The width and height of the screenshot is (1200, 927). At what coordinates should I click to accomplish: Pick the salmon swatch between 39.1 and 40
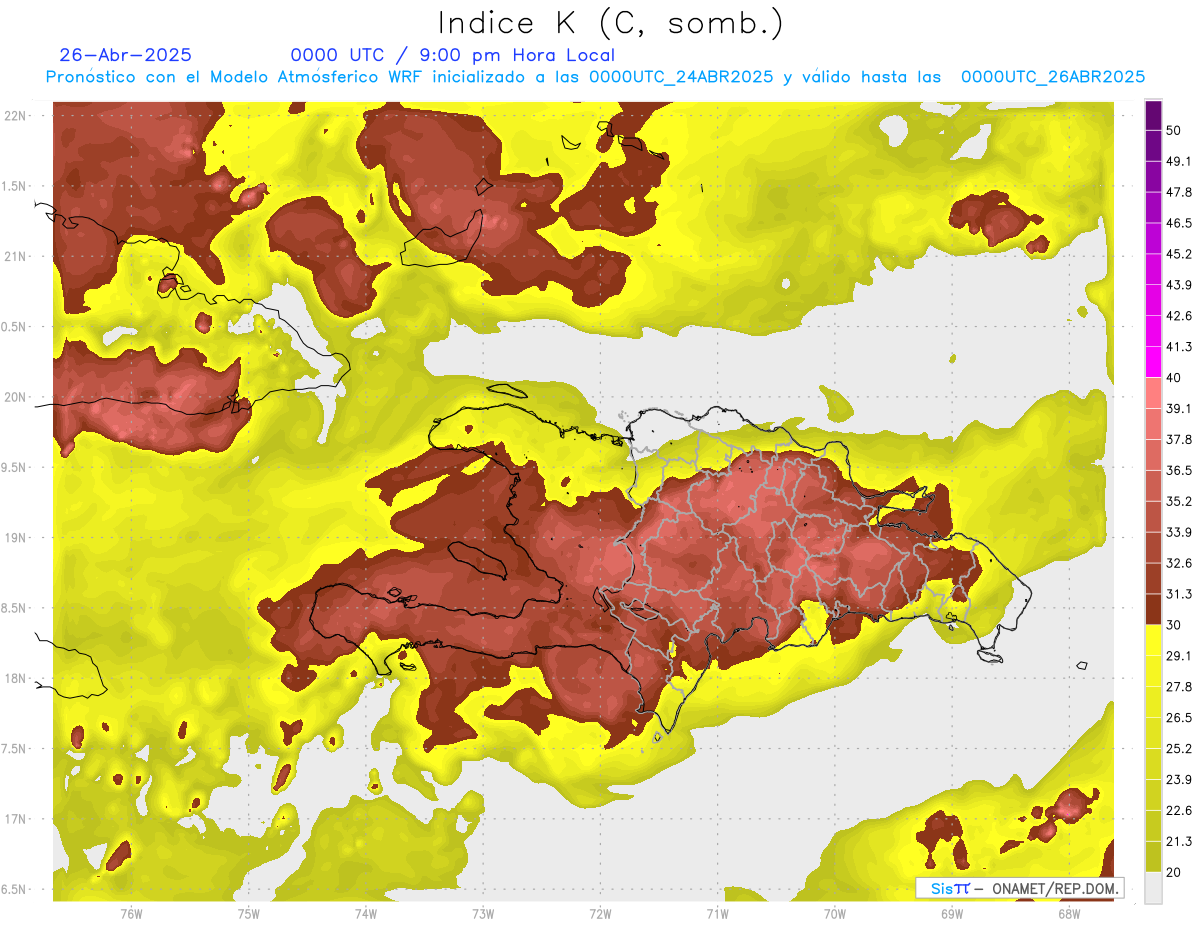1153,393
